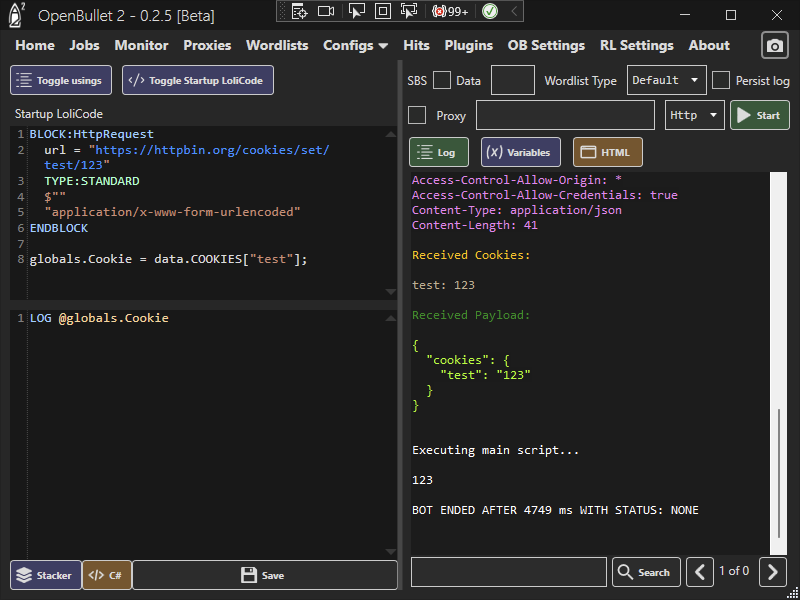This screenshot has height=600, width=800.
Task: Click the "Received Payload:" log heading
Action: [x=471, y=315]
